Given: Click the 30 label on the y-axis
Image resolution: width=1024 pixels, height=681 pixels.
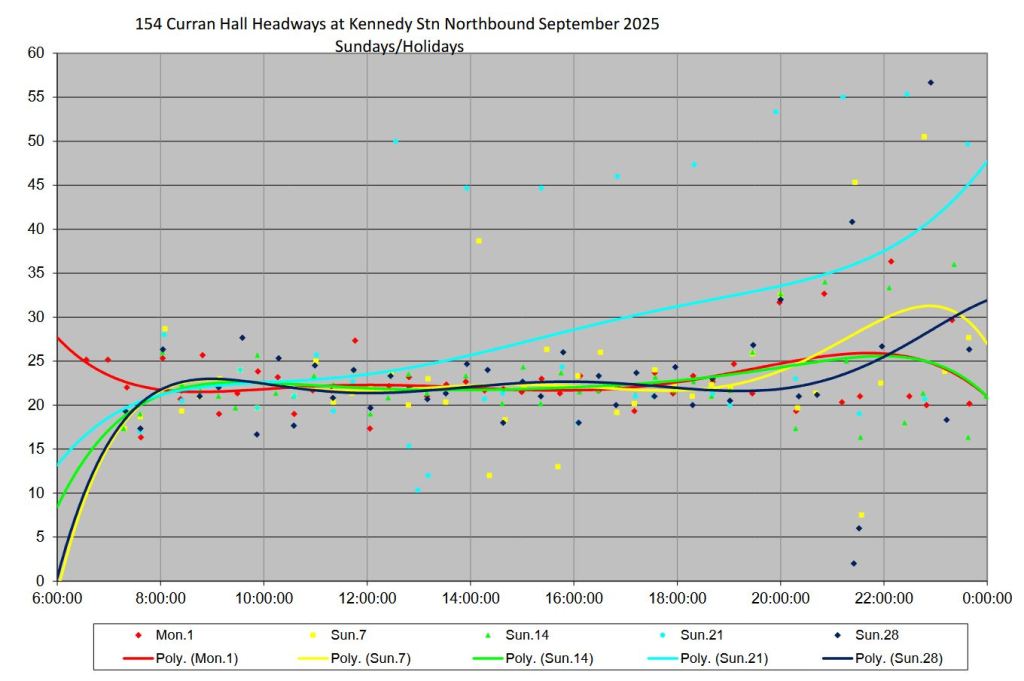Looking at the screenshot, I should click(34, 317).
